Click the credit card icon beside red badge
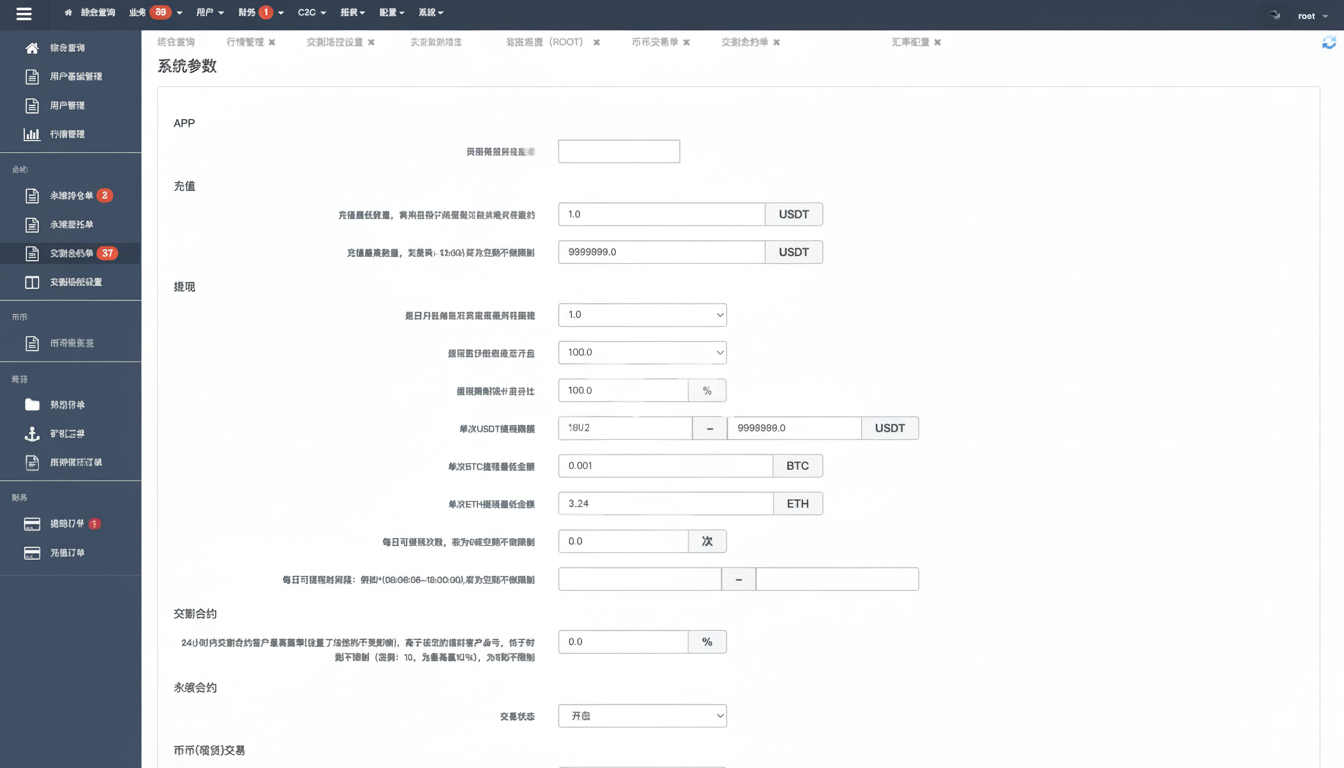Screen dimensions: 1344x768 (32, 524)
